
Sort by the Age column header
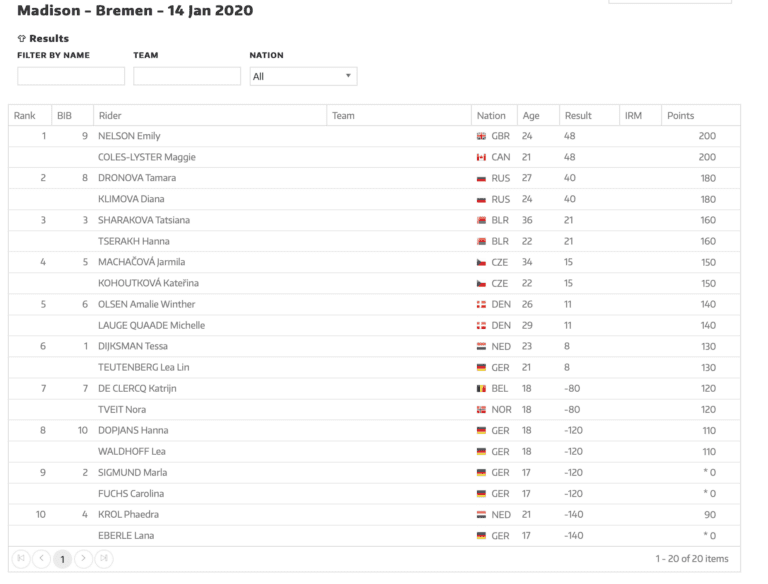coord(530,116)
